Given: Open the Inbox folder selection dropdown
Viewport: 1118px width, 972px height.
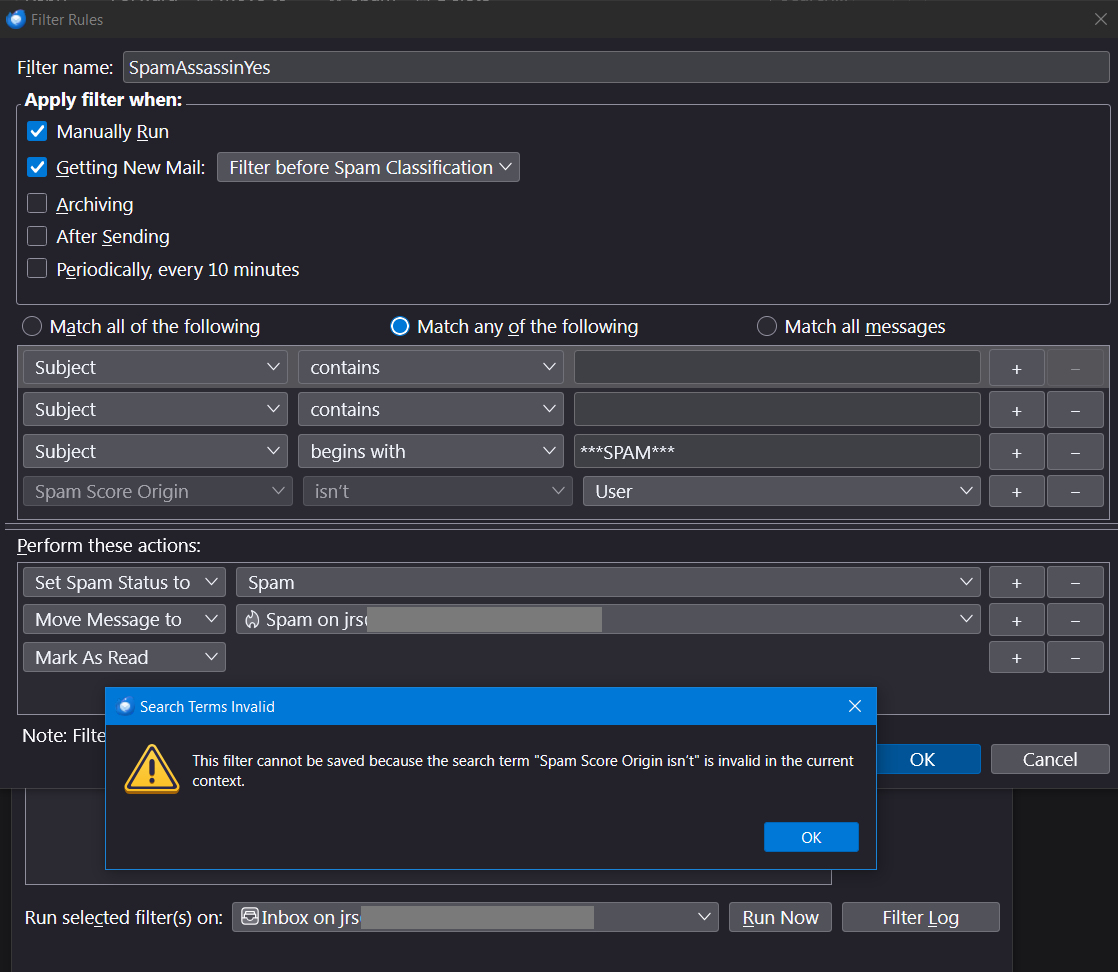Looking at the screenshot, I should tap(475, 917).
